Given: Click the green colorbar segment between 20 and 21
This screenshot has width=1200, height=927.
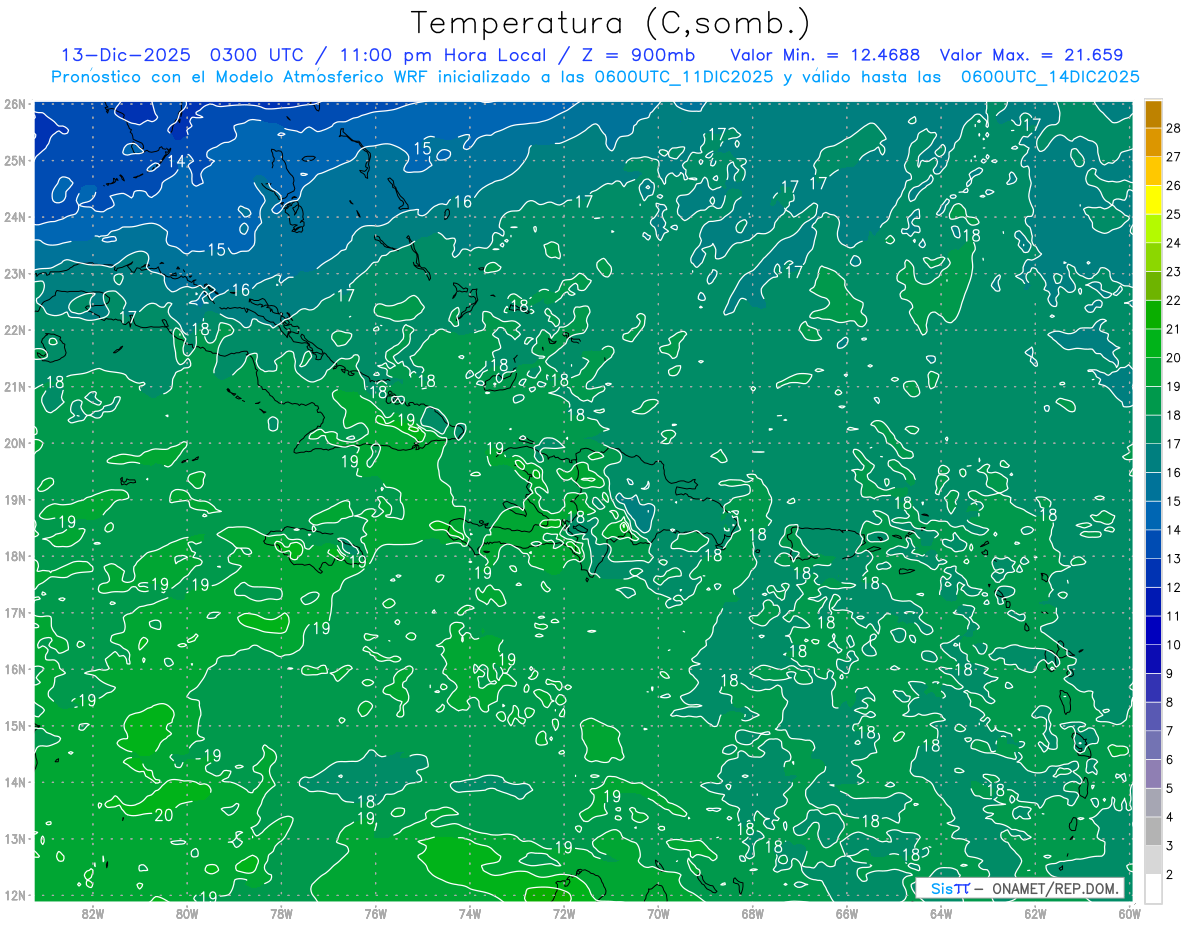Looking at the screenshot, I should 1153,344.
